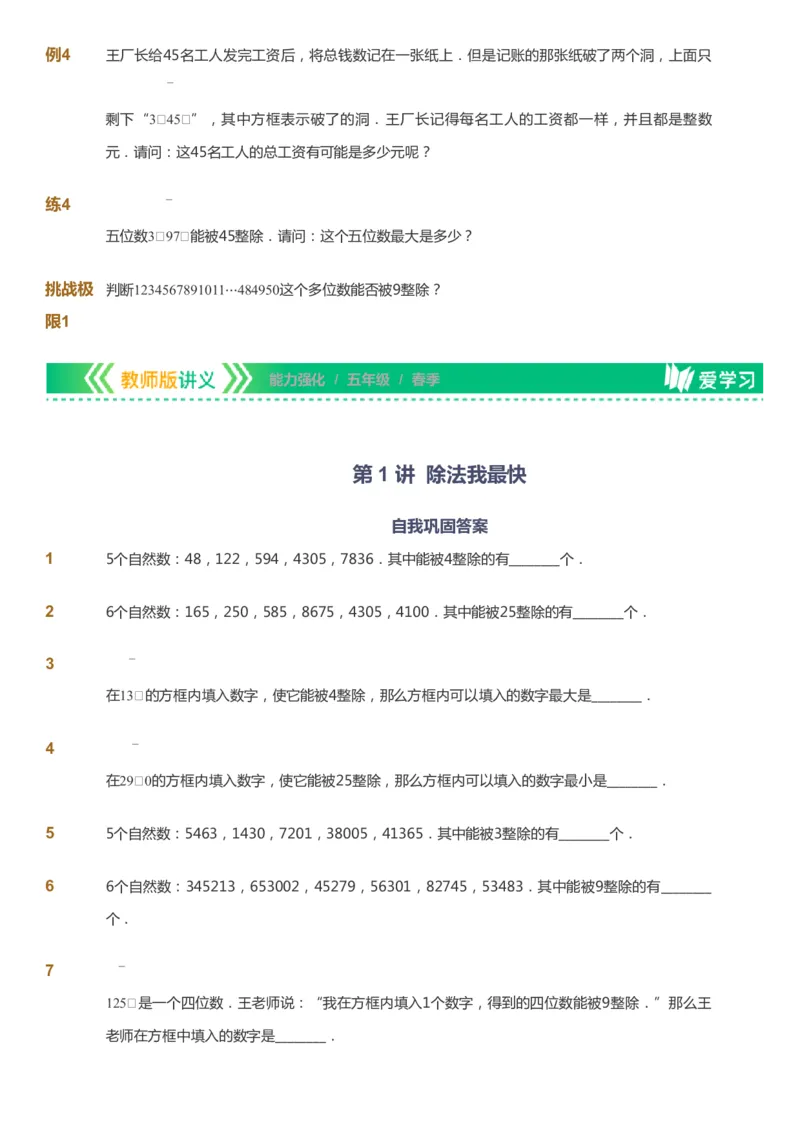Select question number 2 marker
The height and width of the screenshot is (1133, 800).
click(48, 611)
